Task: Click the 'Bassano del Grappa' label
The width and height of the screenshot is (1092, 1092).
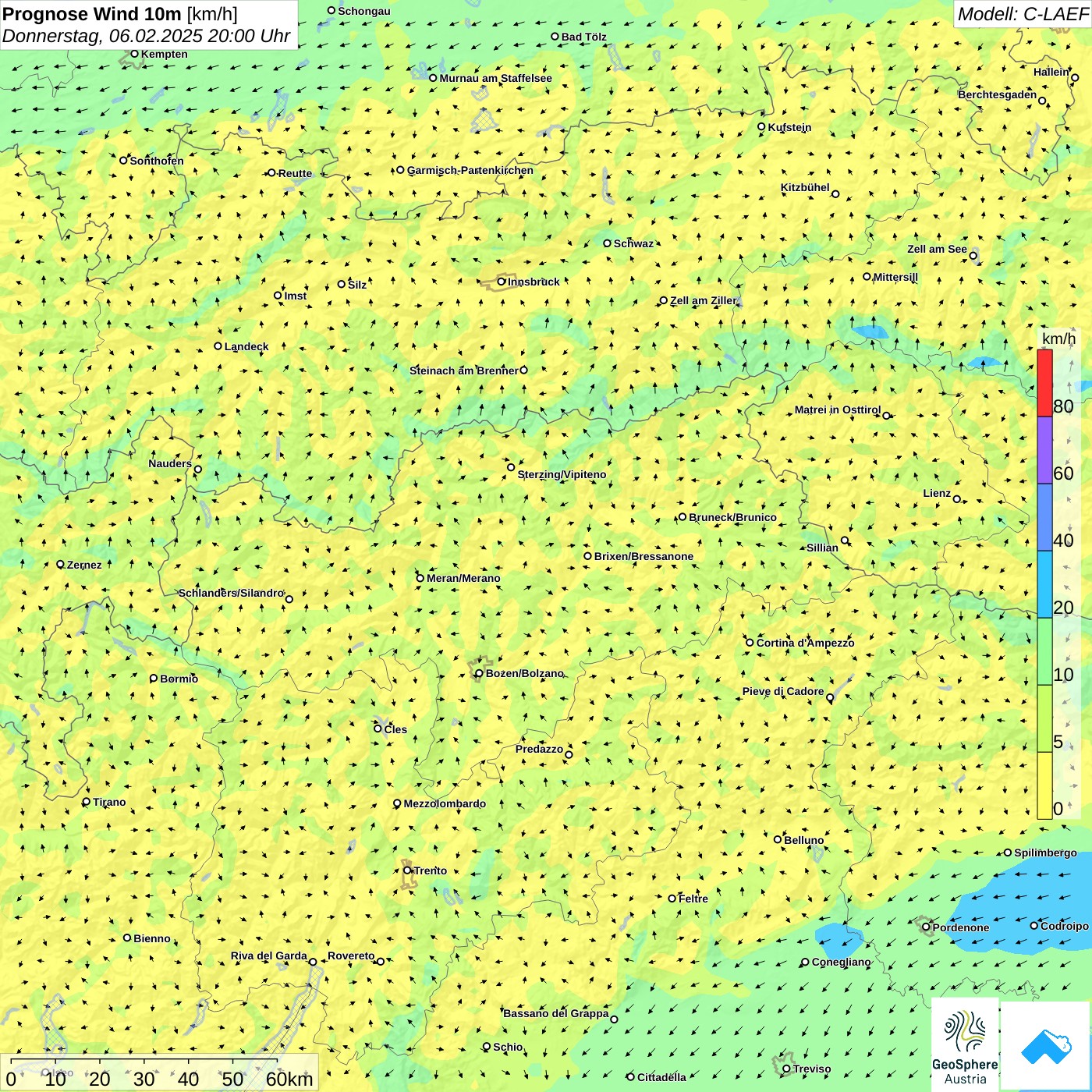Action: [x=556, y=1013]
